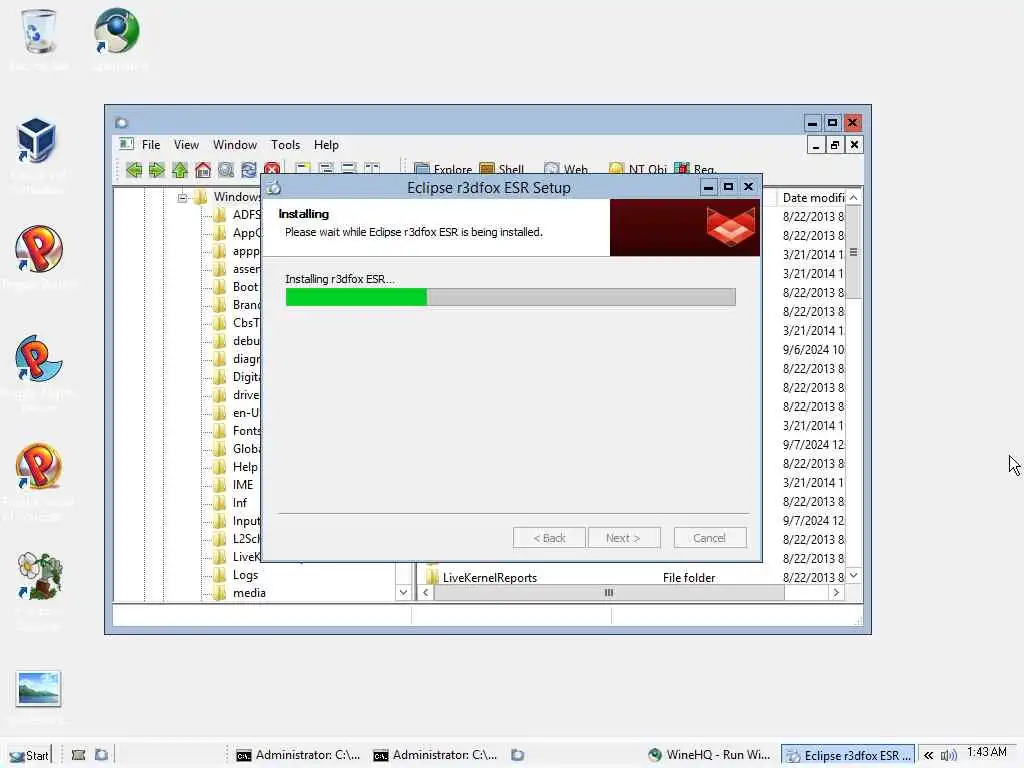Click Cancel in the Eclipse r3dfox setup
This screenshot has height=768, width=1024.
coord(710,538)
